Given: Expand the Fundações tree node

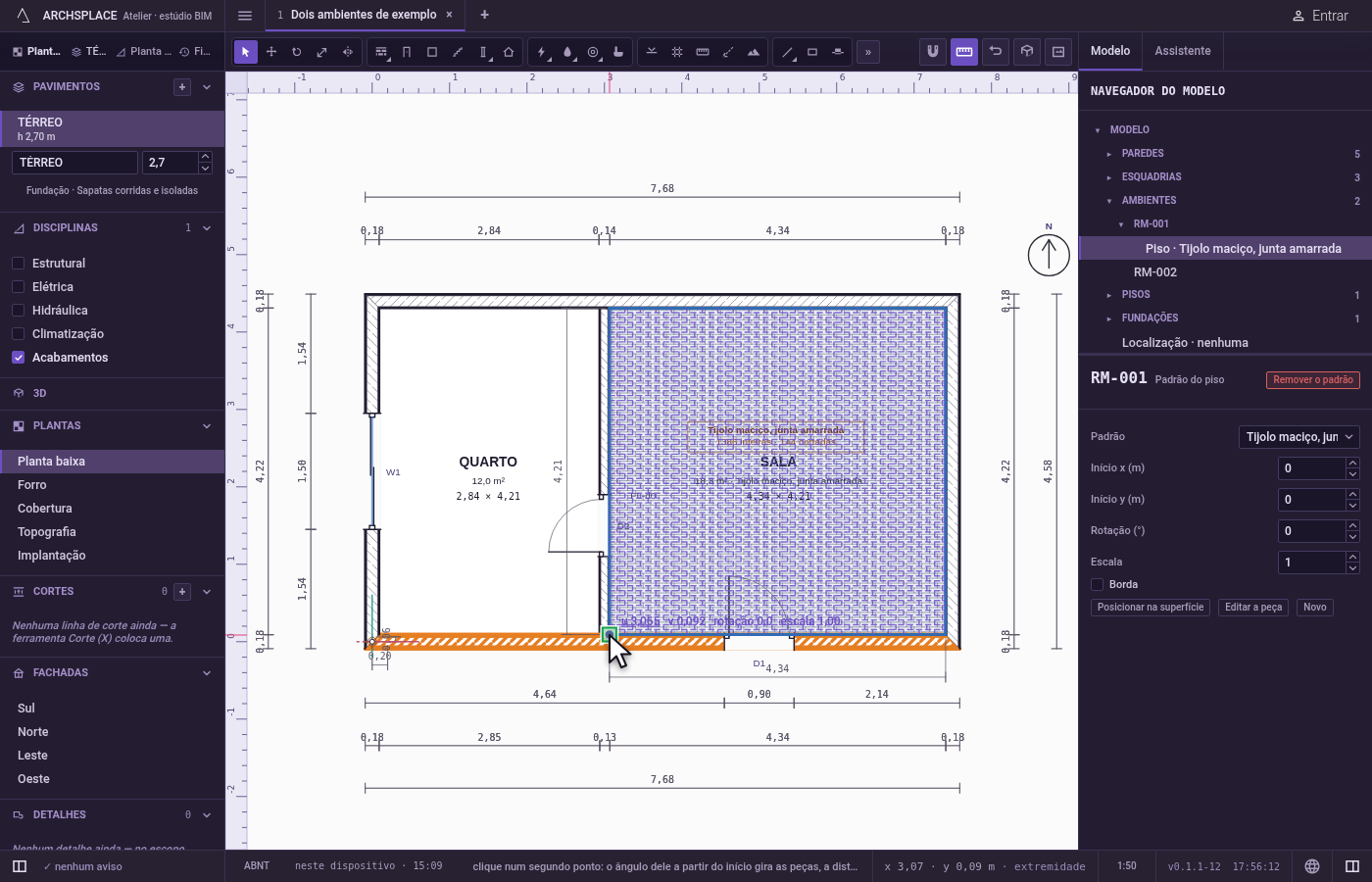Looking at the screenshot, I should pos(1109,318).
